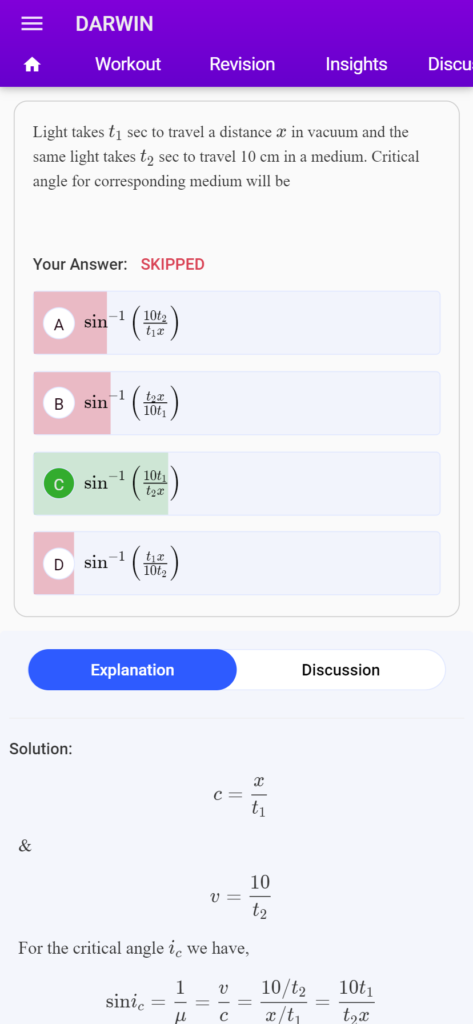Open the partially visible Discussion nav tab
Screen dimensions: 473x1024
pos(450,64)
